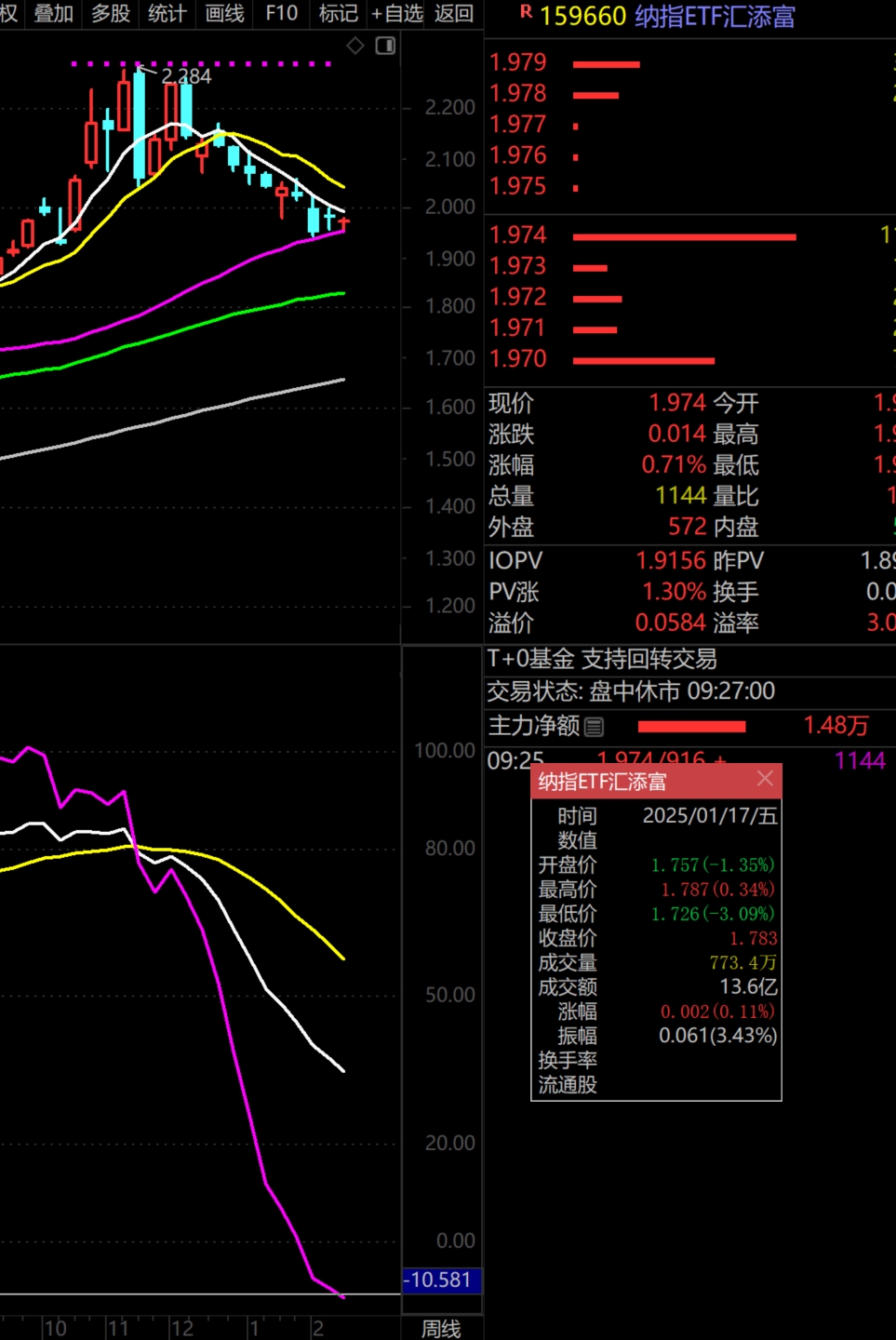
Task: Select 统计 in the top toolbar
Action: click(167, 13)
